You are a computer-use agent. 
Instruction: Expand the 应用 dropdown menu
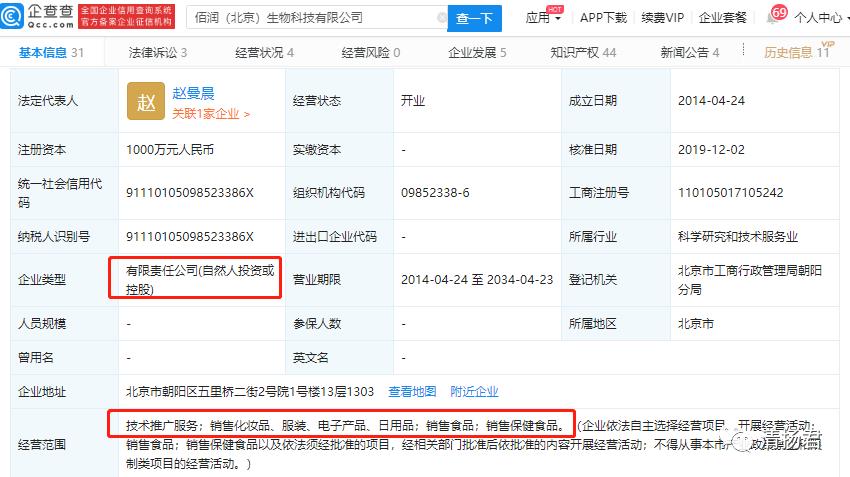[x=543, y=18]
